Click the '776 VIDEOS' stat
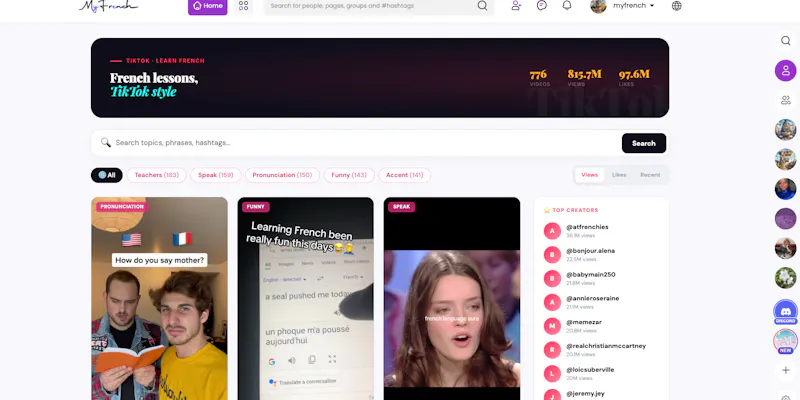The height and width of the screenshot is (400, 800). click(539, 78)
